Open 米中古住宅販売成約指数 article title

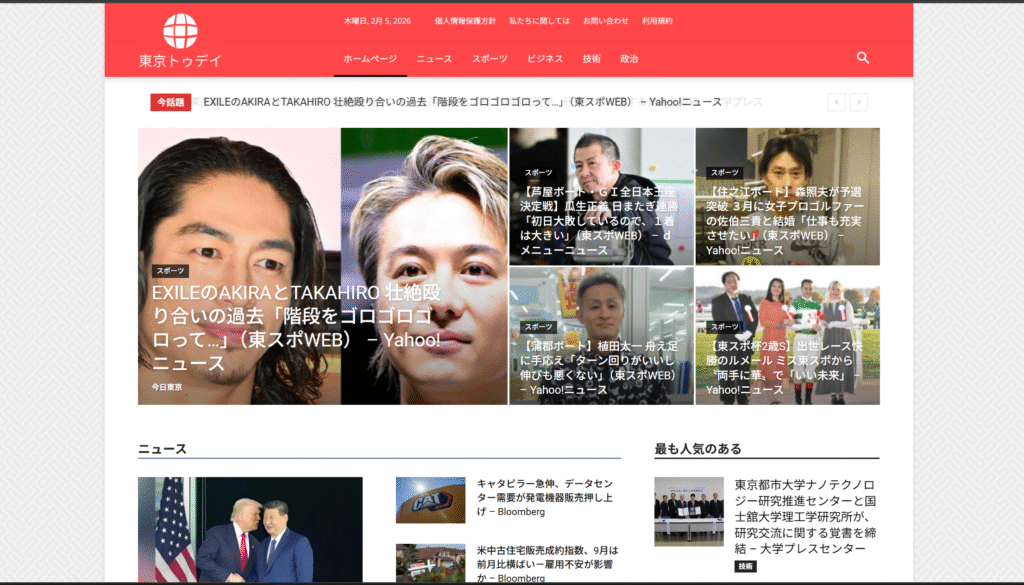click(547, 563)
